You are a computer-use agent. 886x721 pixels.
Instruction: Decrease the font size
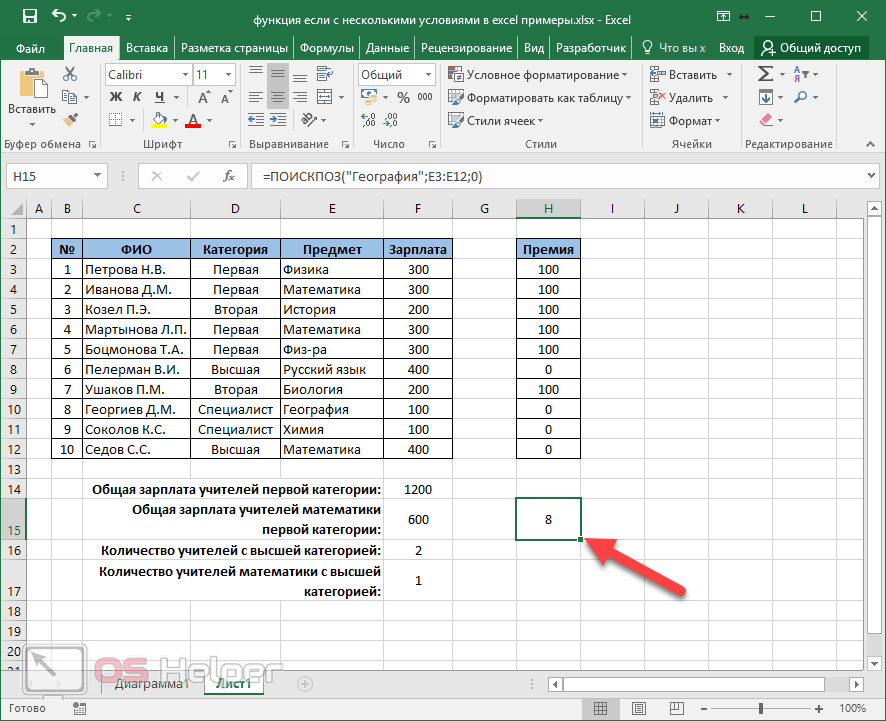tap(226, 97)
